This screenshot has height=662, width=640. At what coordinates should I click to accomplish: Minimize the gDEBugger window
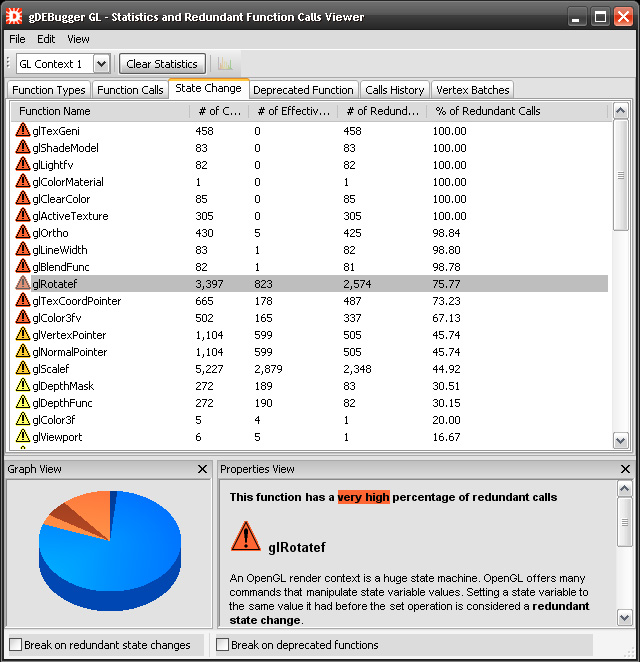[x=575, y=17]
